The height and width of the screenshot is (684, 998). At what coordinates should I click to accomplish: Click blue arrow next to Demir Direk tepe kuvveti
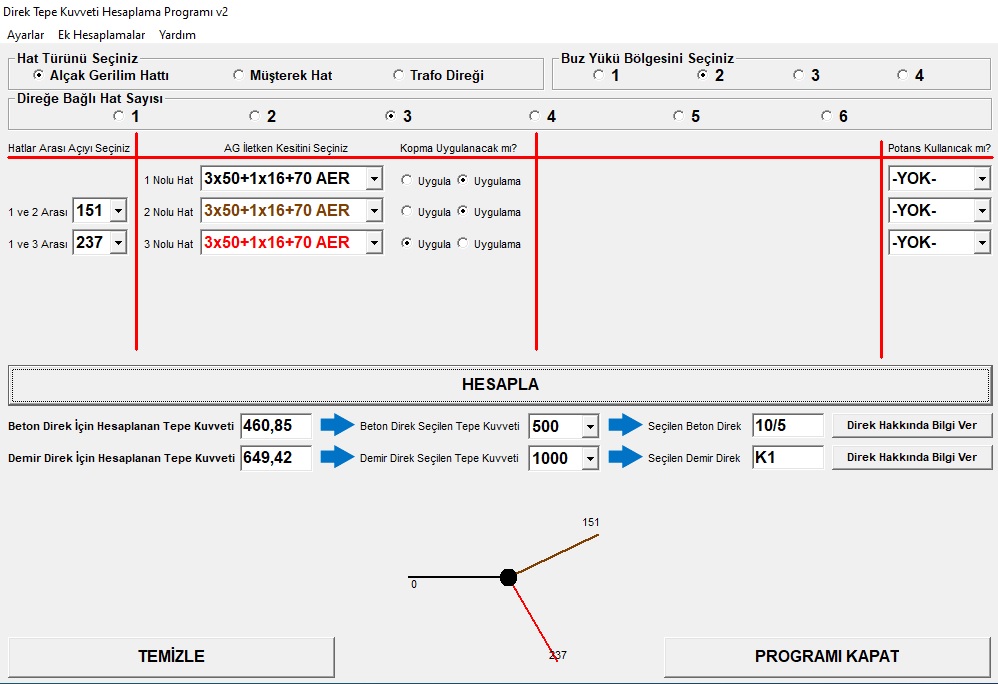[x=337, y=457]
